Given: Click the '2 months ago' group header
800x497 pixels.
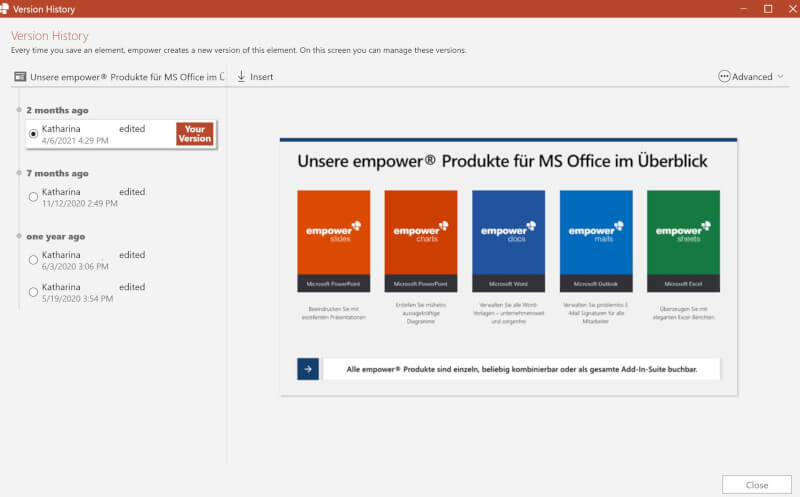Looking at the screenshot, I should coord(57,110).
